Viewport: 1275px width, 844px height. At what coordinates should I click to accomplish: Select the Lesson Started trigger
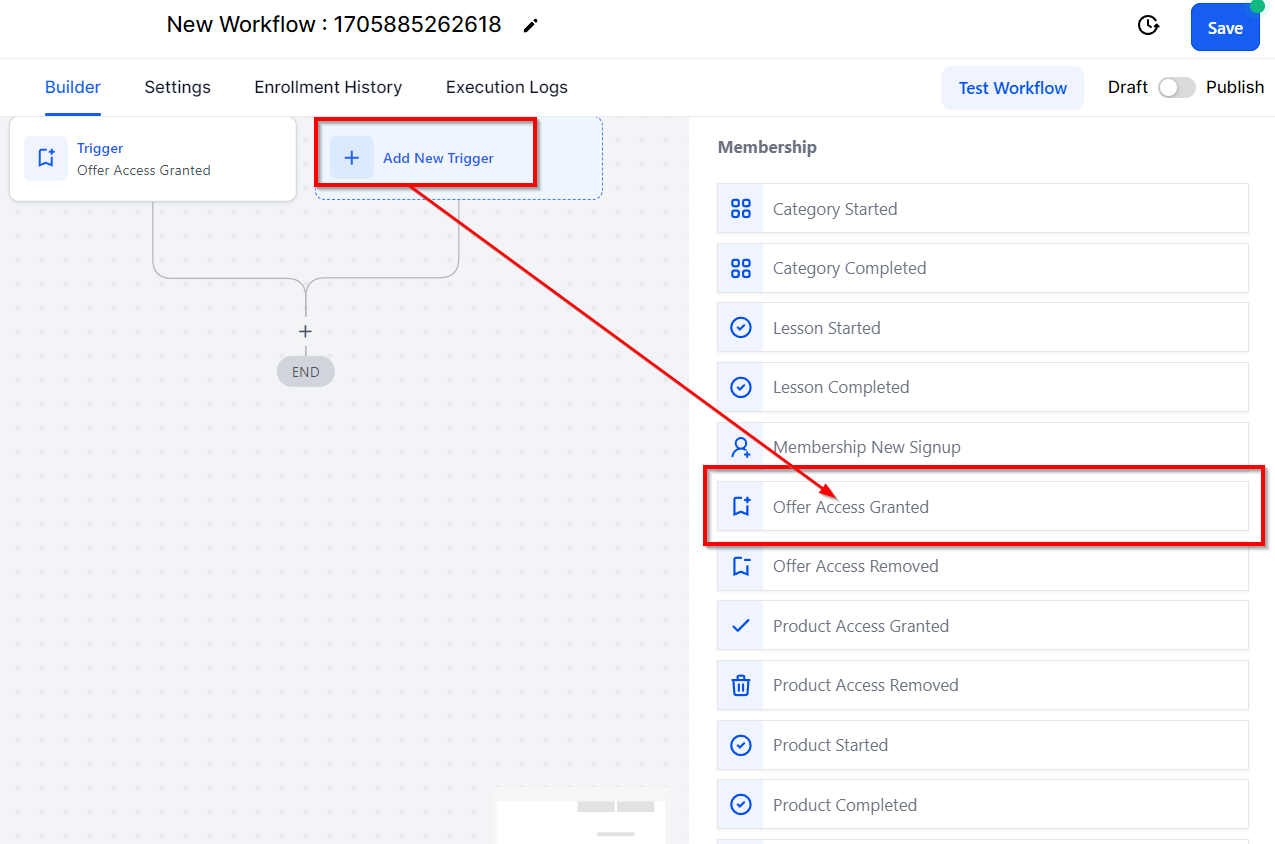[x=983, y=328]
